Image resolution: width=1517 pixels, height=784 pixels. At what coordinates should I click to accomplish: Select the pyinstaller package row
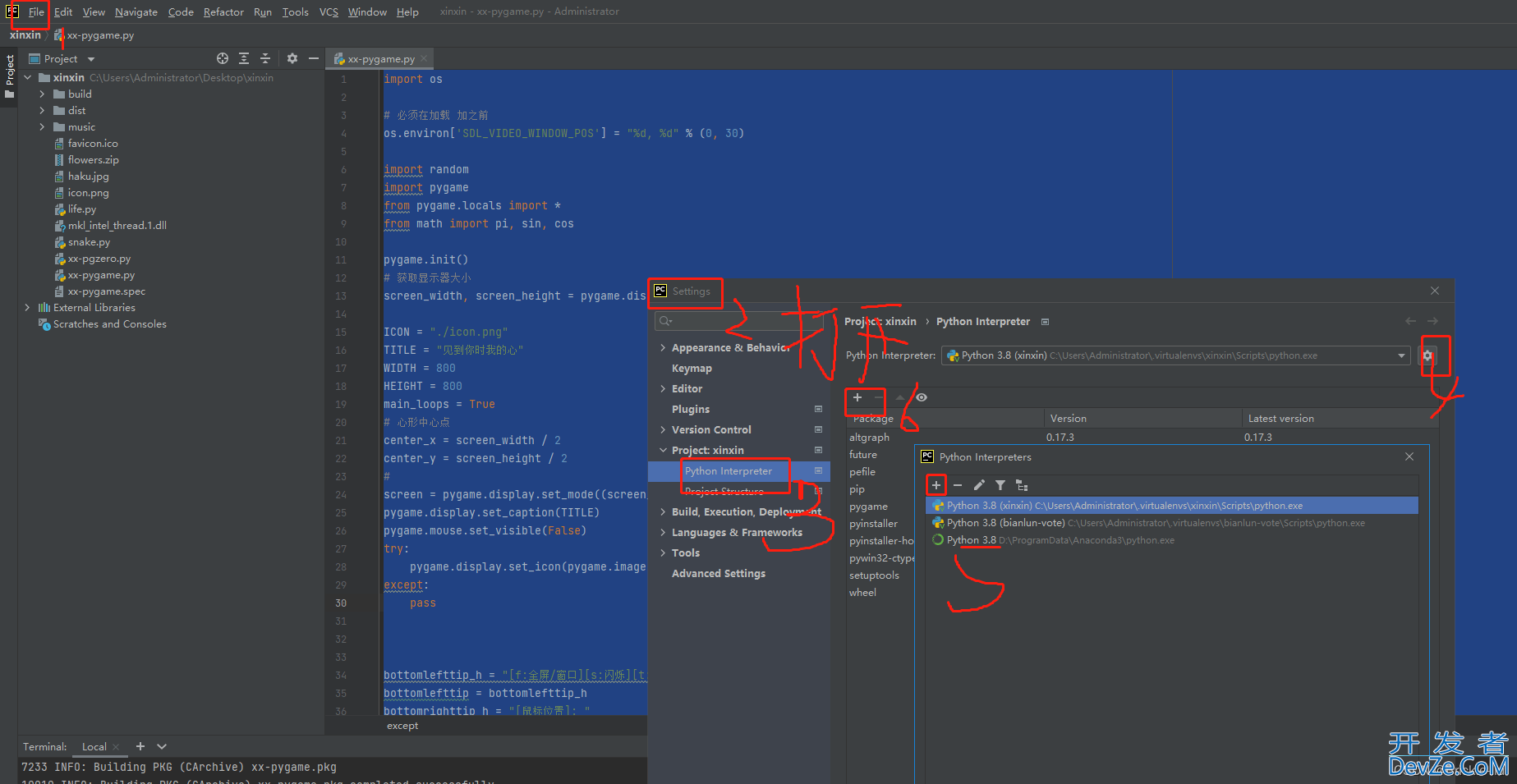click(873, 524)
